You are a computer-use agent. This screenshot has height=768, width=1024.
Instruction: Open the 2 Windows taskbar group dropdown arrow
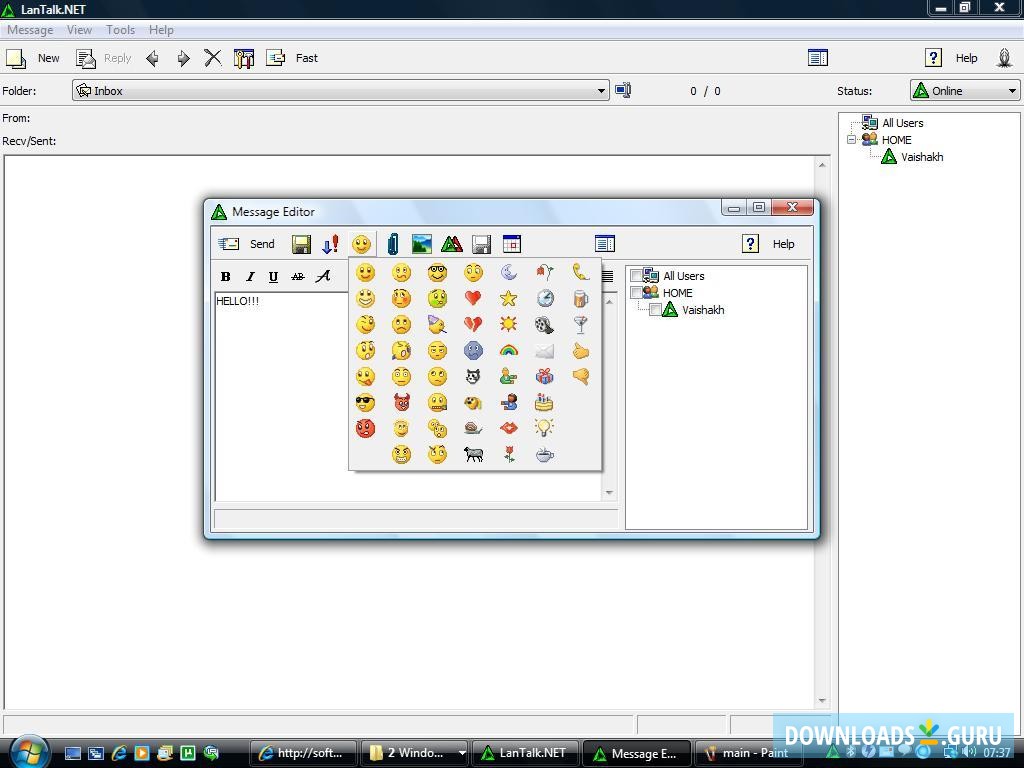[x=462, y=753]
